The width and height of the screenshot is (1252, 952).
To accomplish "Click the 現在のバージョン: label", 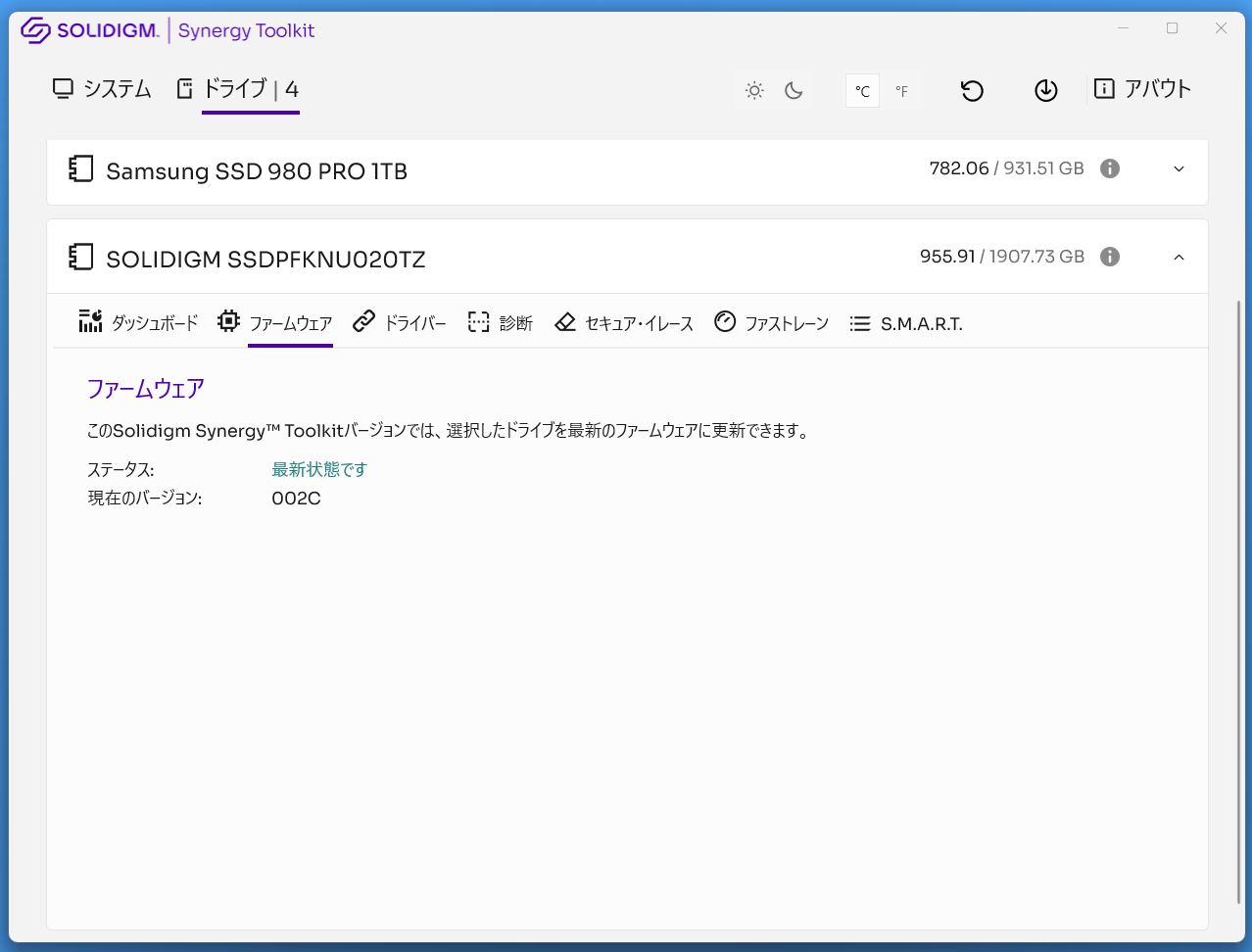I will tap(145, 499).
